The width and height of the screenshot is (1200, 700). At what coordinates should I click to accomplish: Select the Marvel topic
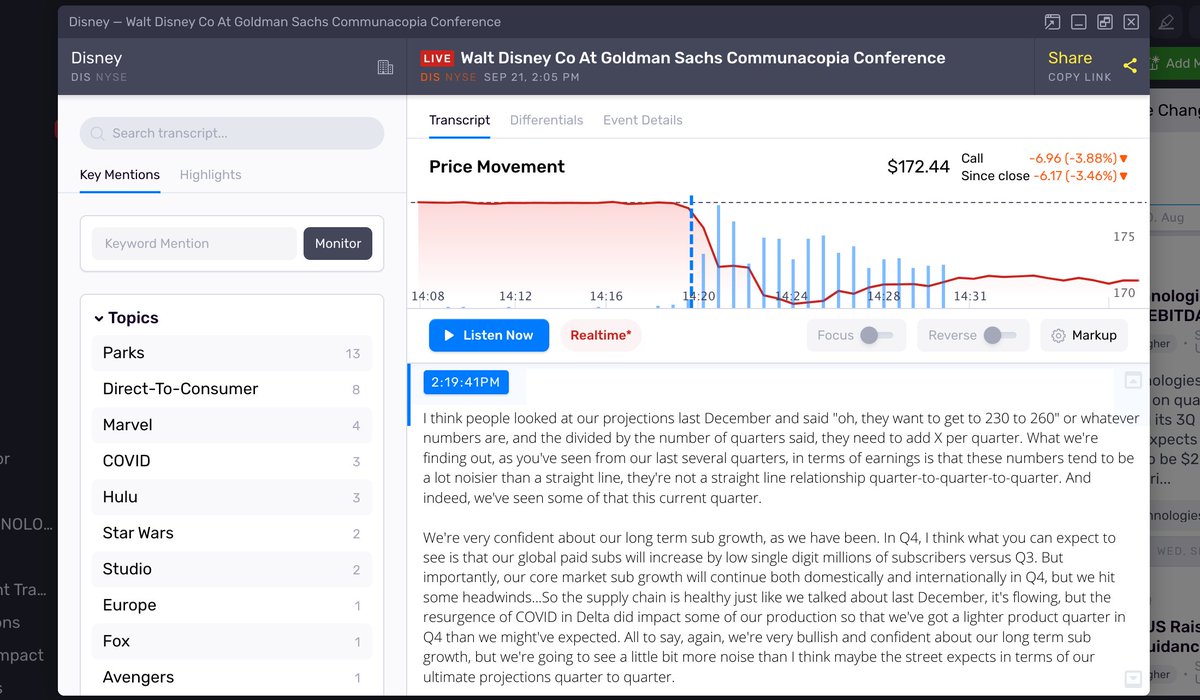[x=231, y=425]
